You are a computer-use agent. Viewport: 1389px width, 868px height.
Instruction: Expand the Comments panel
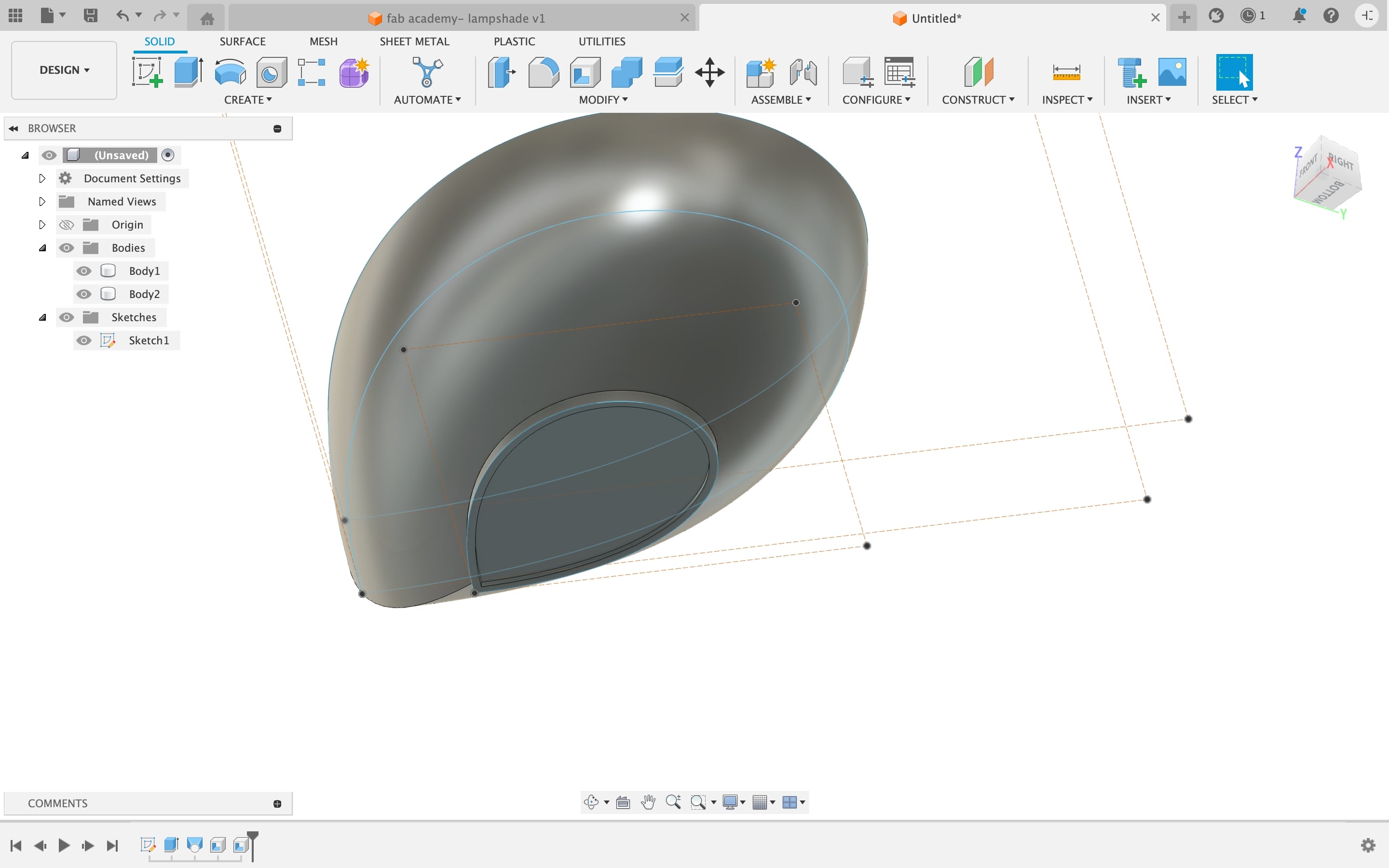277,804
